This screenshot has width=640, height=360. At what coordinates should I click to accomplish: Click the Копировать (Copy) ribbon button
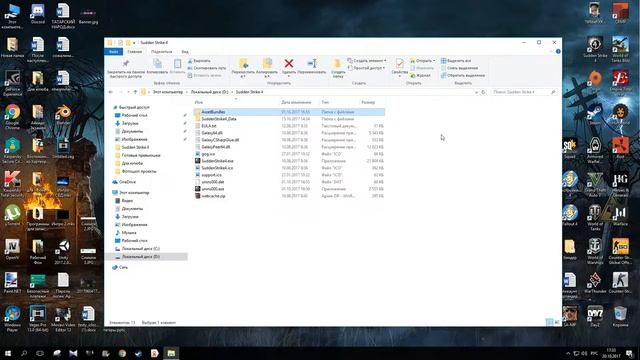pyautogui.click(x=157, y=66)
